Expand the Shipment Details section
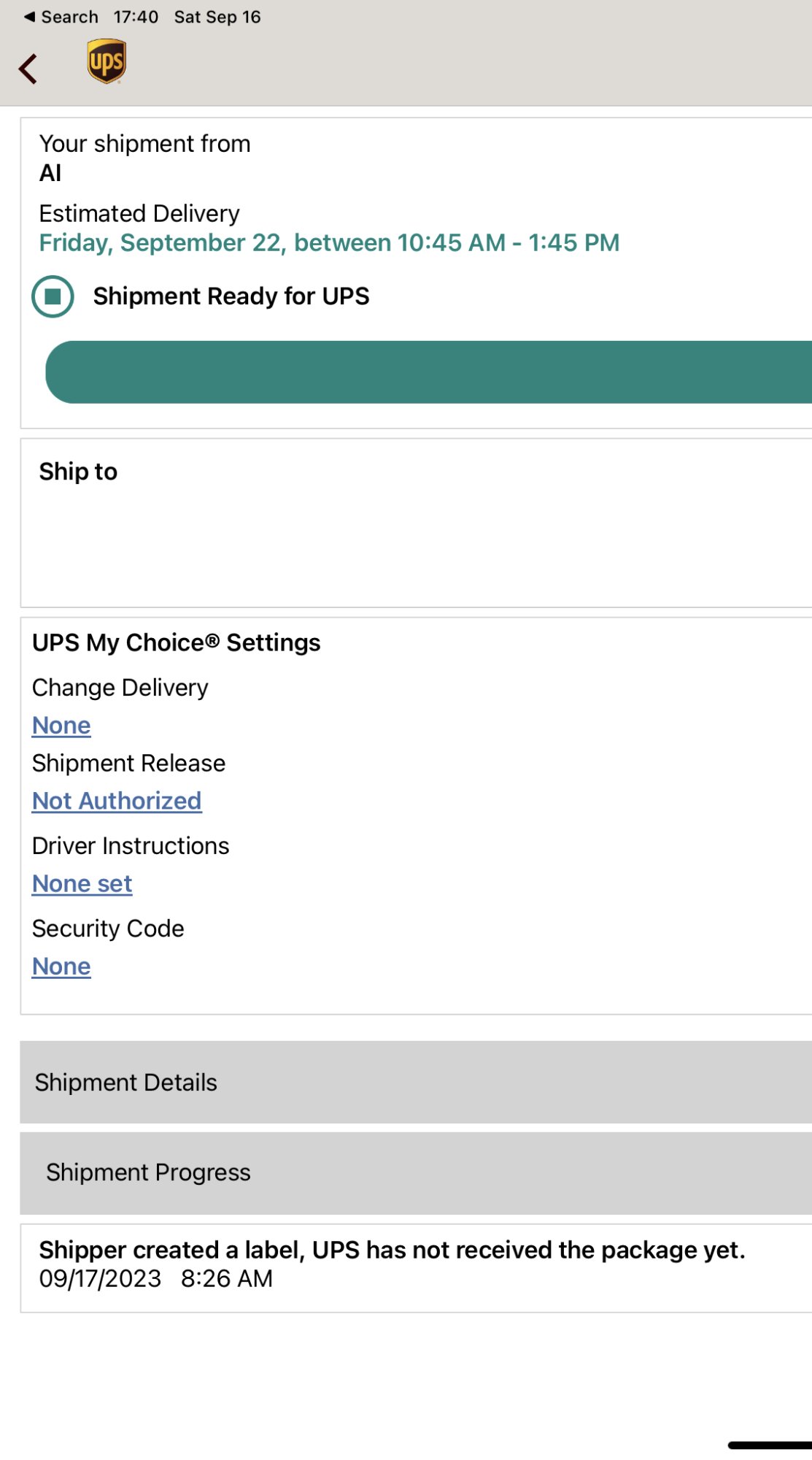The image size is (812, 1460). [x=416, y=1082]
